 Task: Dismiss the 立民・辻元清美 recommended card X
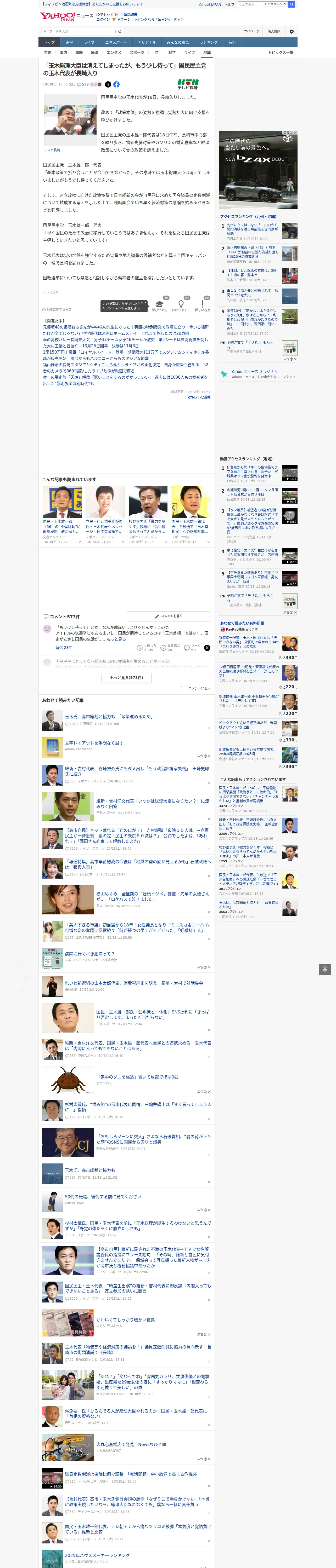point(122,542)
